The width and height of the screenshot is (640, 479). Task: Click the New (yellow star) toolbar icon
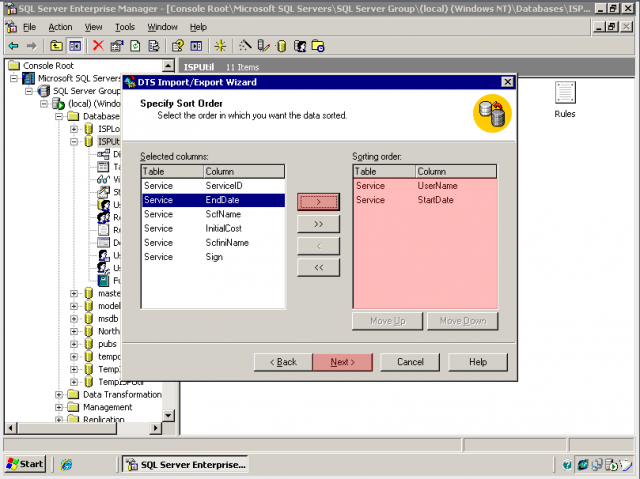(220, 45)
